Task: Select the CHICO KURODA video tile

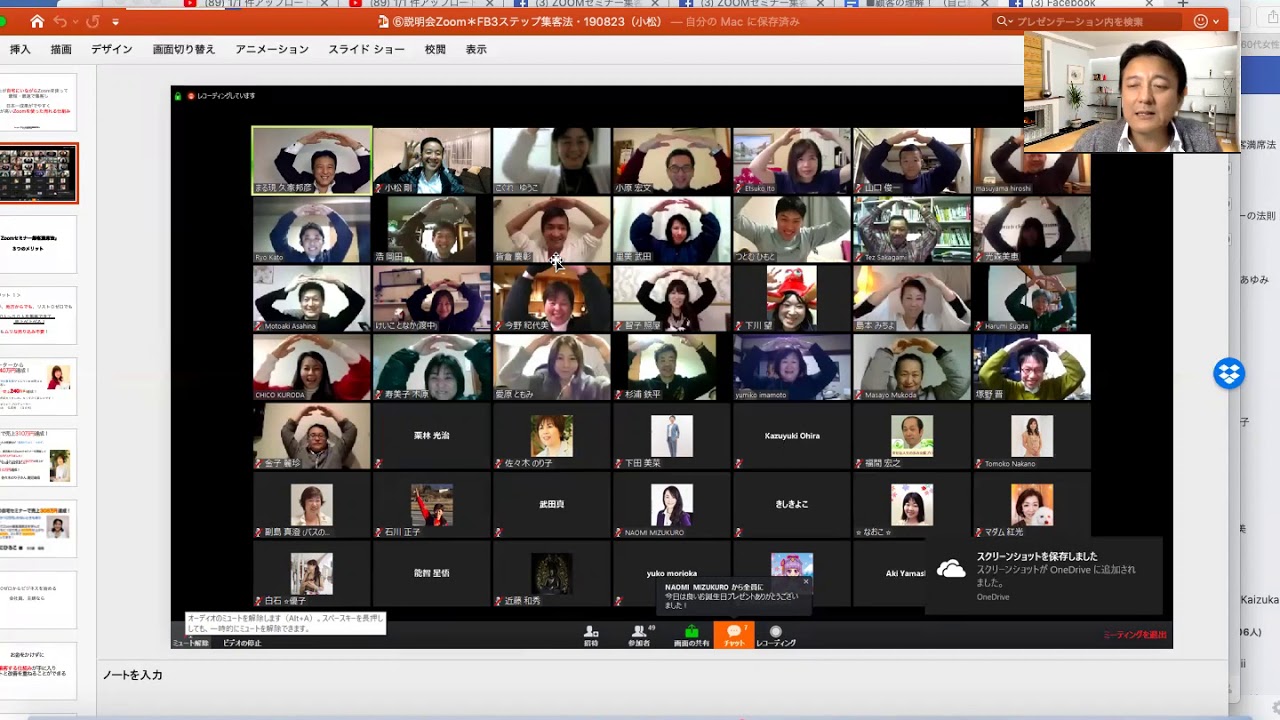Action: (x=312, y=367)
